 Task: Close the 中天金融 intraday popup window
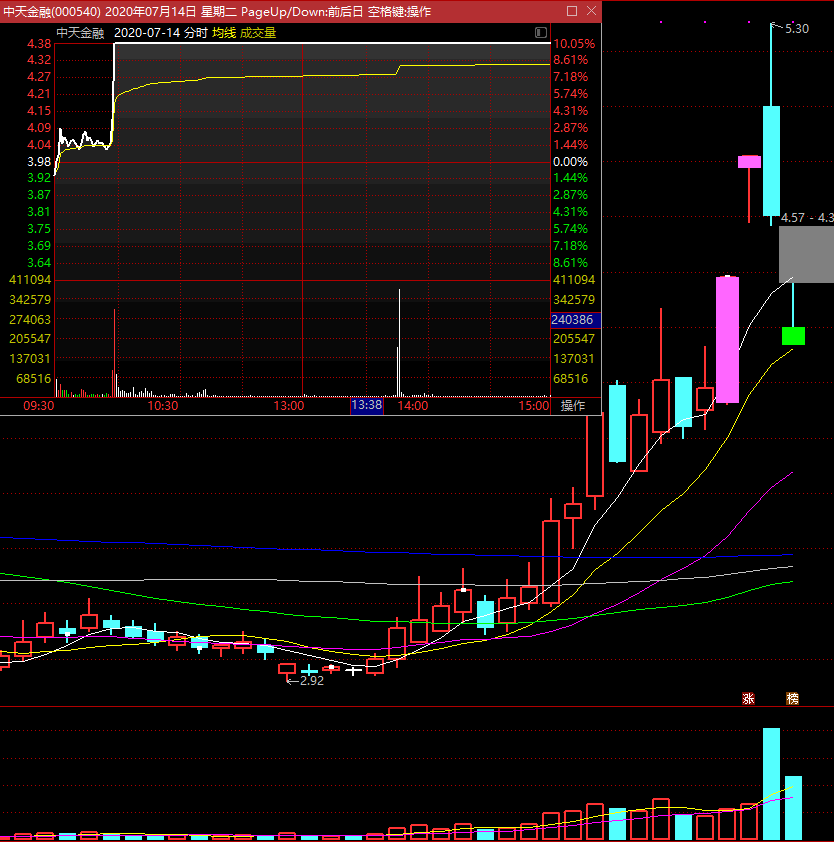pos(590,11)
